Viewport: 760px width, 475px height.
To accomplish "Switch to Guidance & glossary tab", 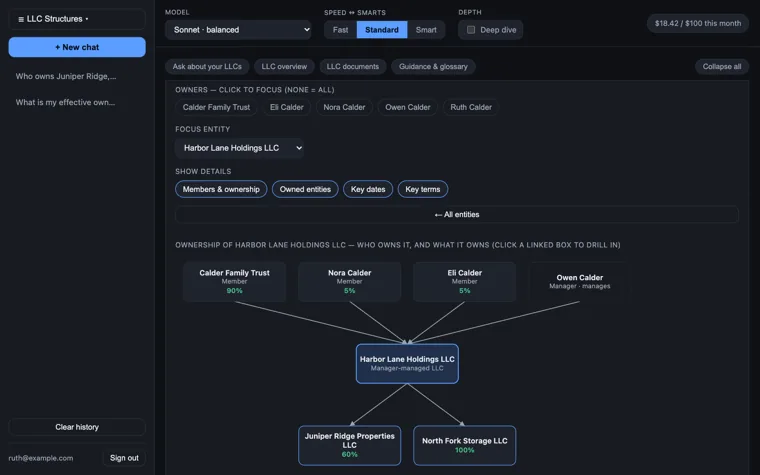I will coord(433,66).
